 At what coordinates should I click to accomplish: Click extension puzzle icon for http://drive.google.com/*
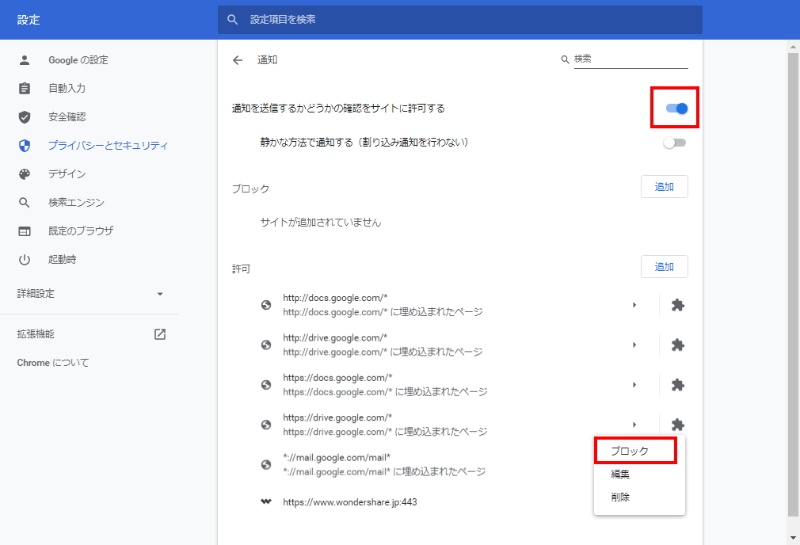(678, 345)
